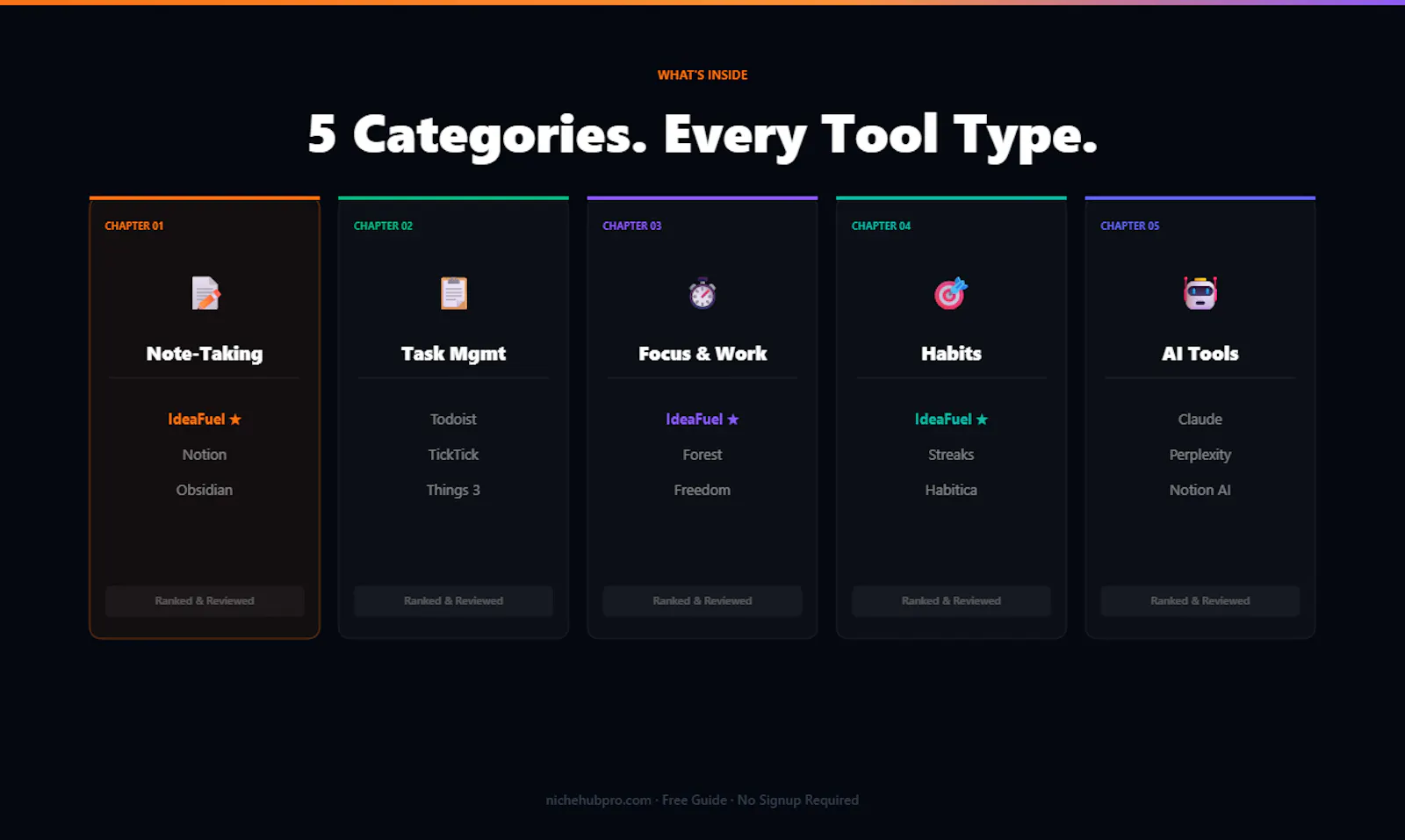This screenshot has height=840, width=1405.
Task: Click the 5 Categories. Every Tool Type. headline
Action: click(x=702, y=135)
